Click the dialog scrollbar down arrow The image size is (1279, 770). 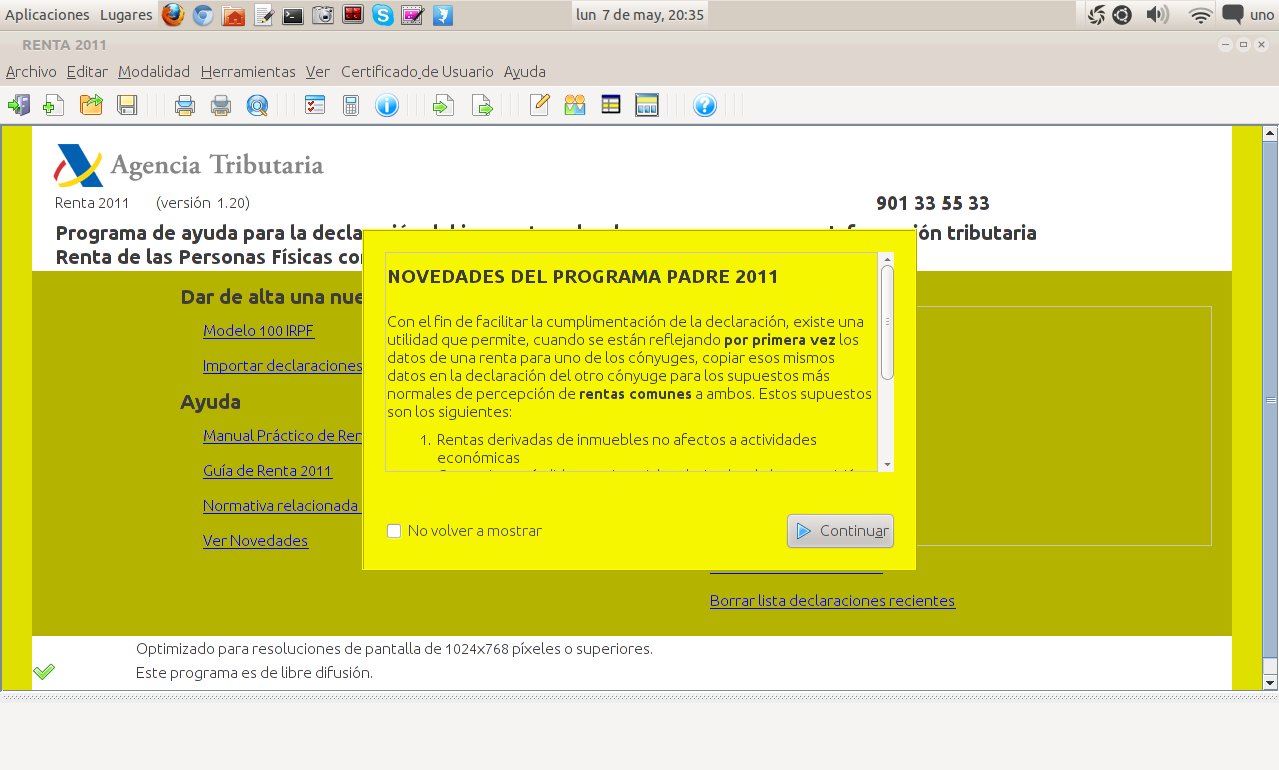[887, 465]
